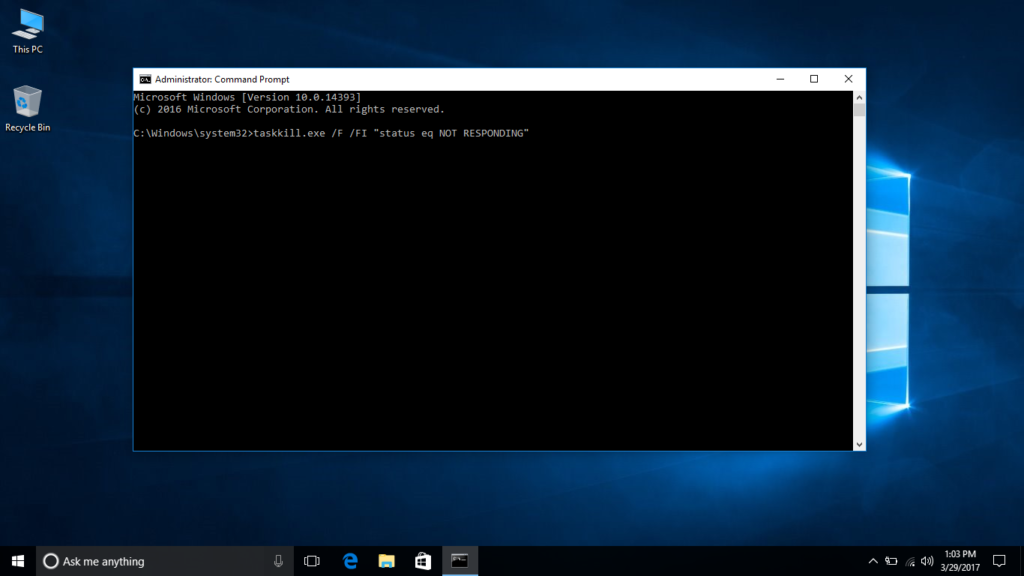Maximize the Command Prompt window
This screenshot has height=576, width=1024.
pos(813,78)
